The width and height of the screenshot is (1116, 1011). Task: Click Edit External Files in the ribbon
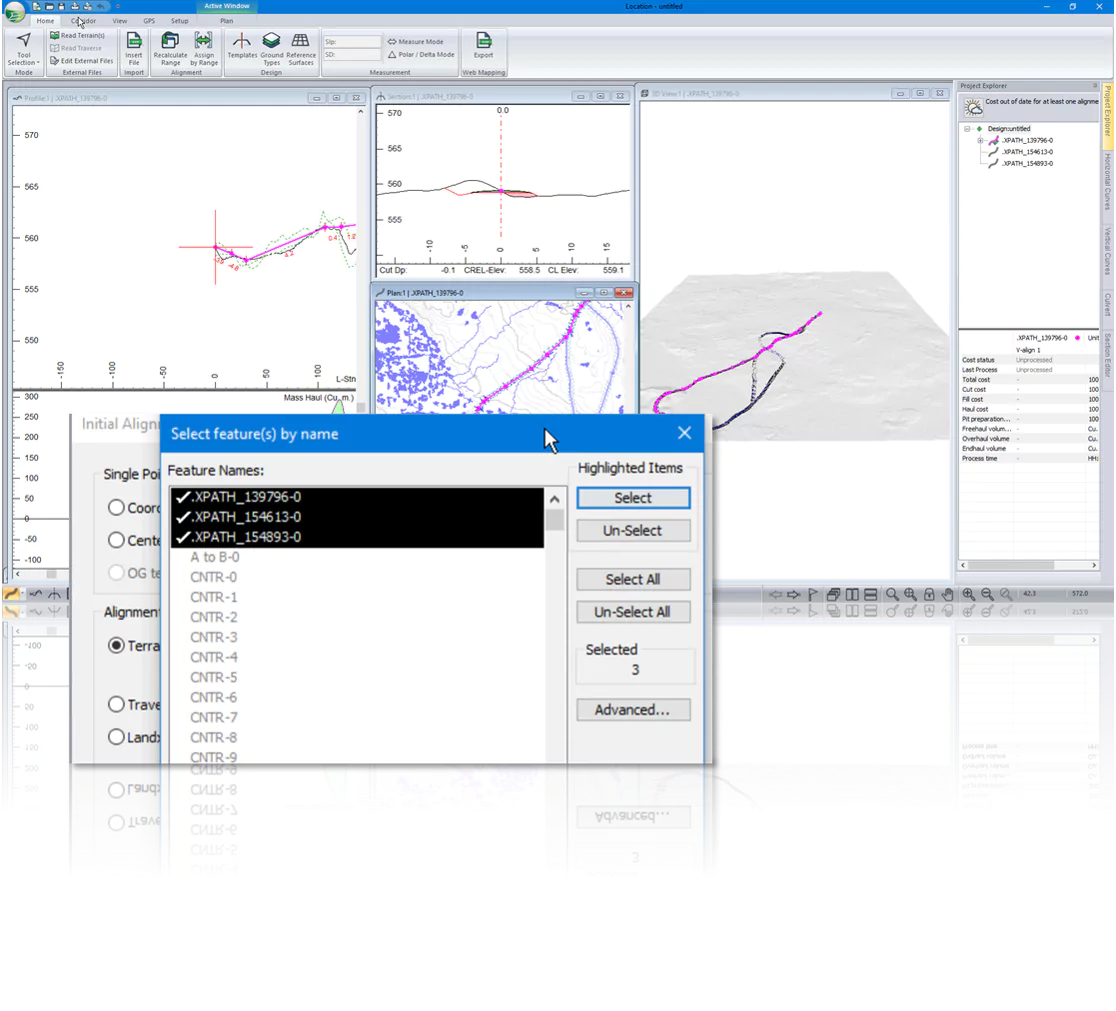(82, 61)
